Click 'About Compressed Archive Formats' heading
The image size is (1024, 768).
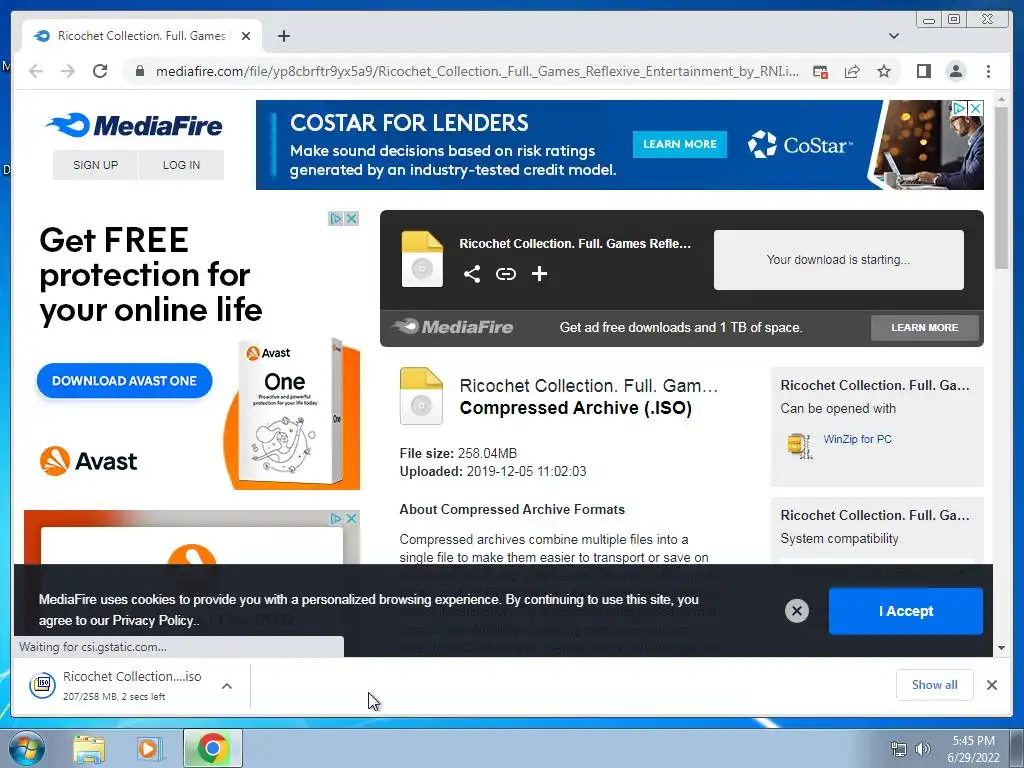click(512, 510)
